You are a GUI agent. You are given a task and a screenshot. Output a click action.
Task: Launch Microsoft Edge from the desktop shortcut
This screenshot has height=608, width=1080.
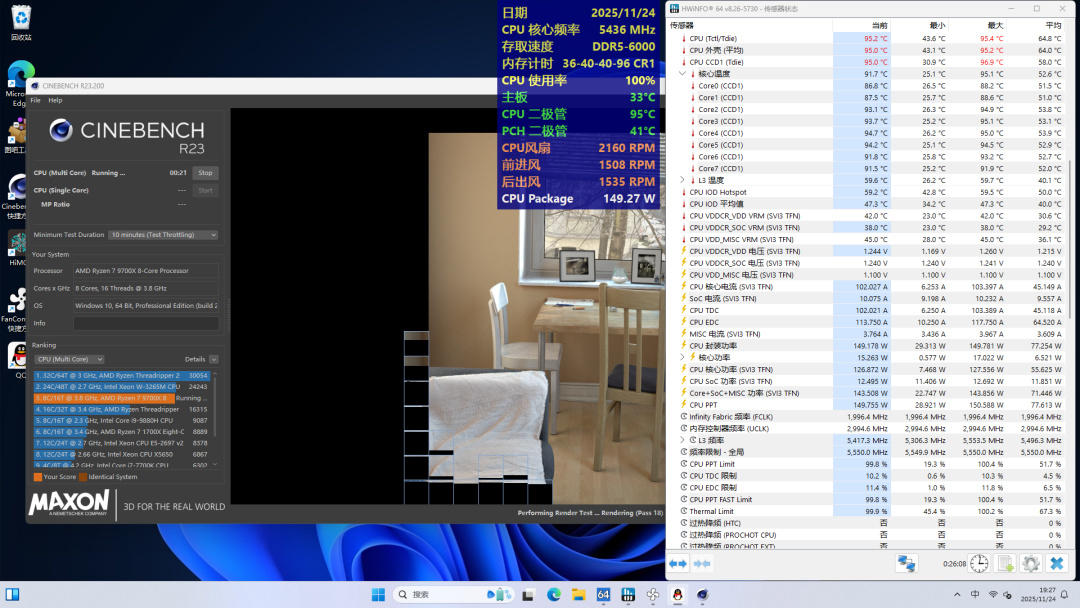click(19, 84)
